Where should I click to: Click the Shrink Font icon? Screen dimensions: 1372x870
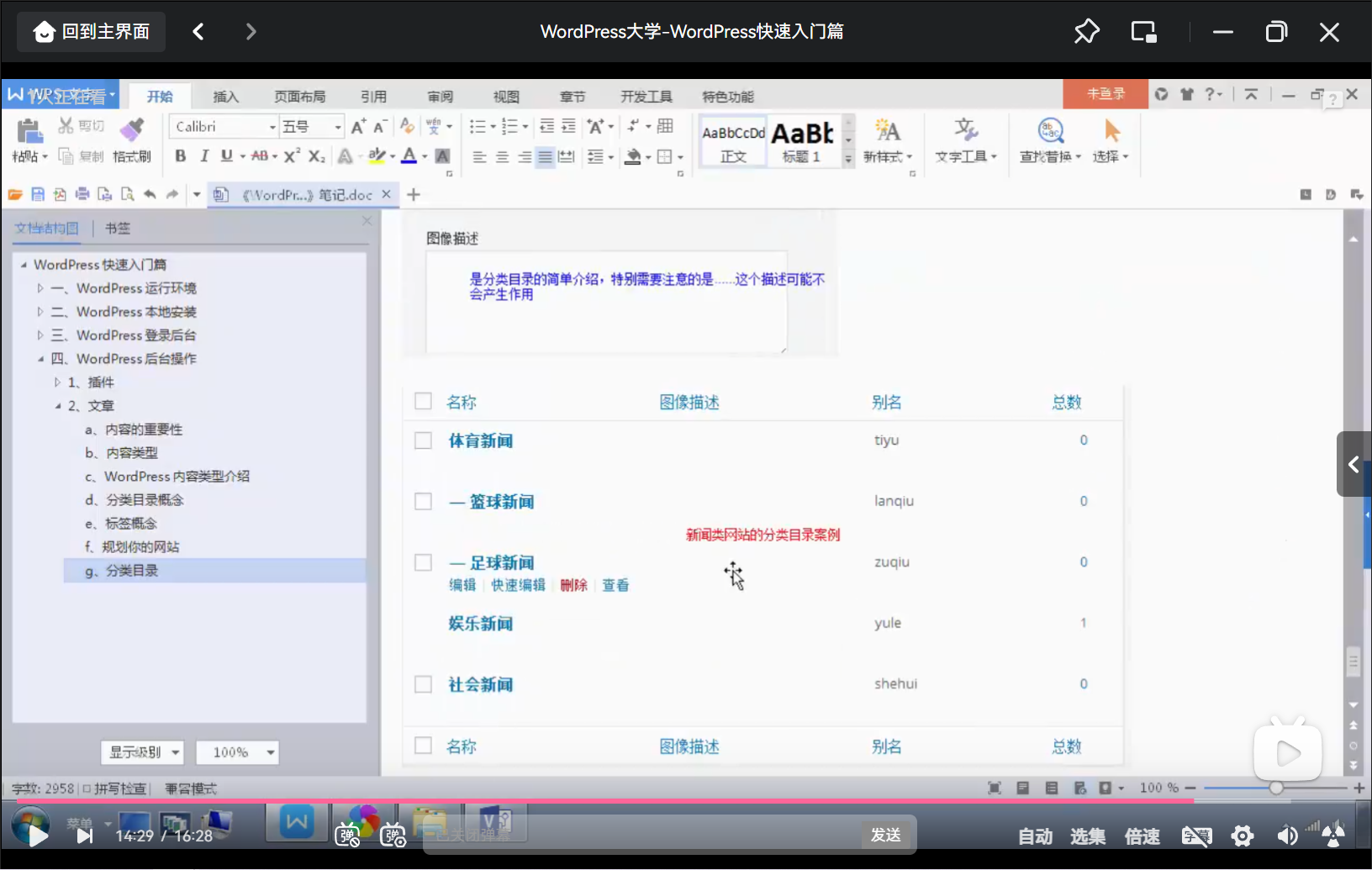point(380,126)
